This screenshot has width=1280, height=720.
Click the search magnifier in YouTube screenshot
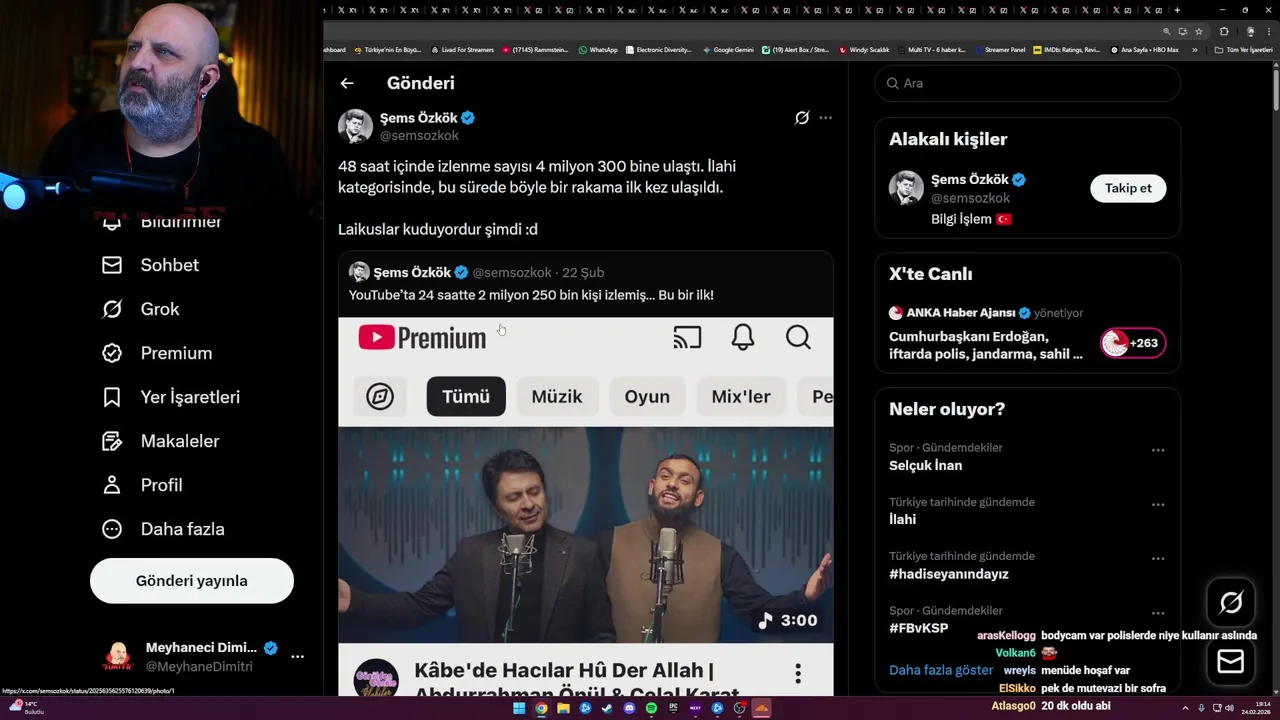[798, 338]
